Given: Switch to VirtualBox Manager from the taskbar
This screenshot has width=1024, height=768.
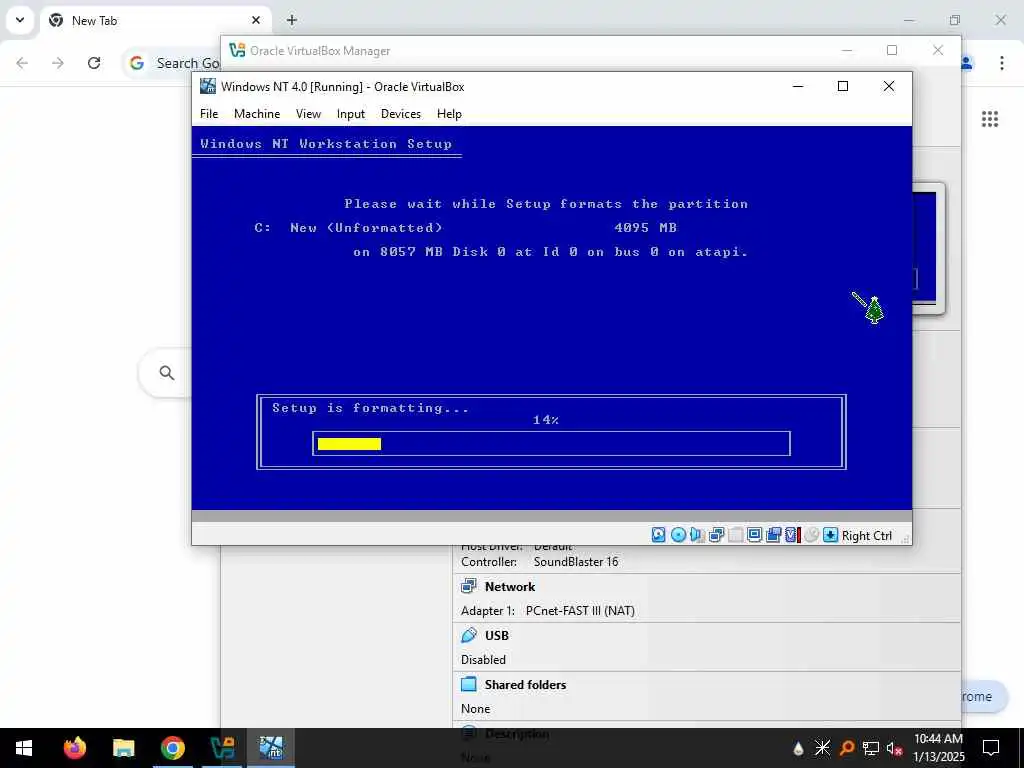Looking at the screenshot, I should 222,748.
